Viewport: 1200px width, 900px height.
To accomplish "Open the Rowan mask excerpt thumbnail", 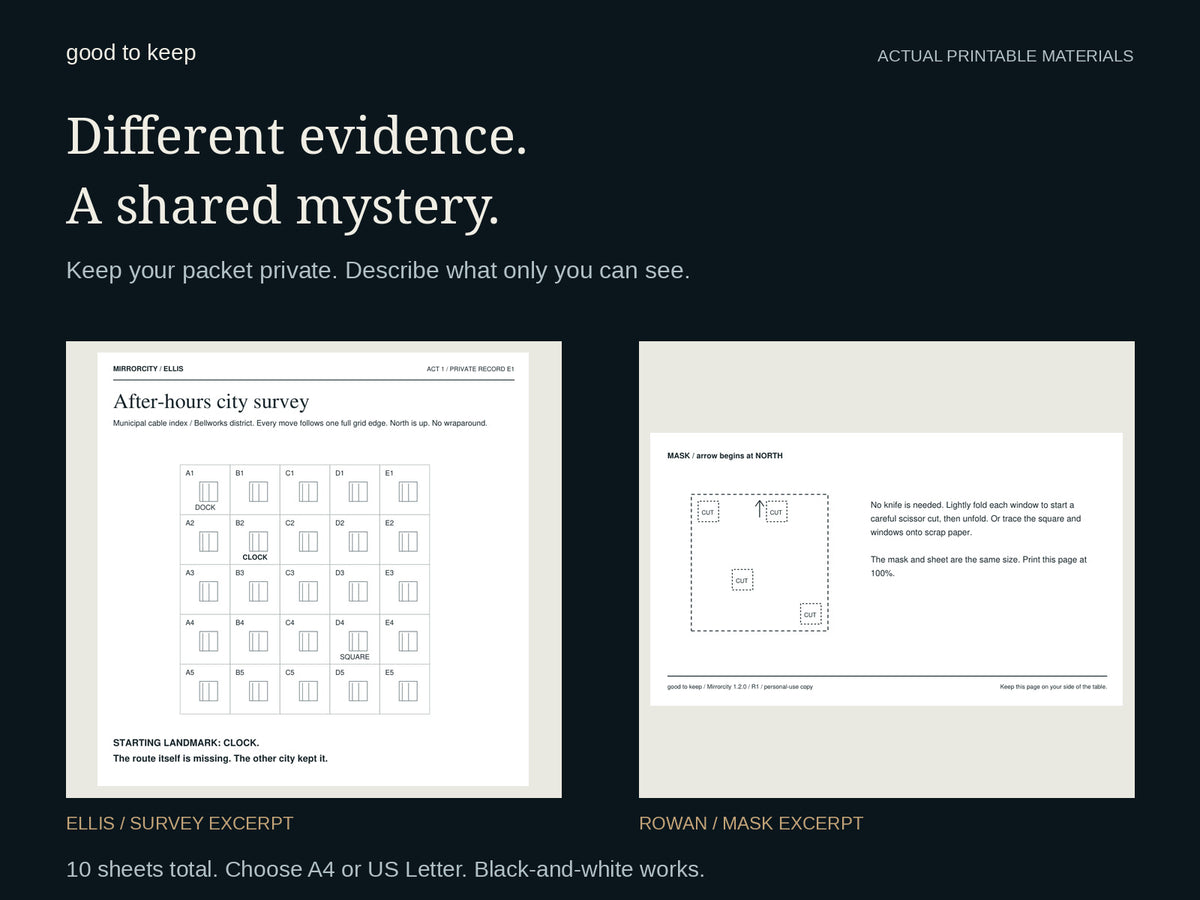I will 887,570.
